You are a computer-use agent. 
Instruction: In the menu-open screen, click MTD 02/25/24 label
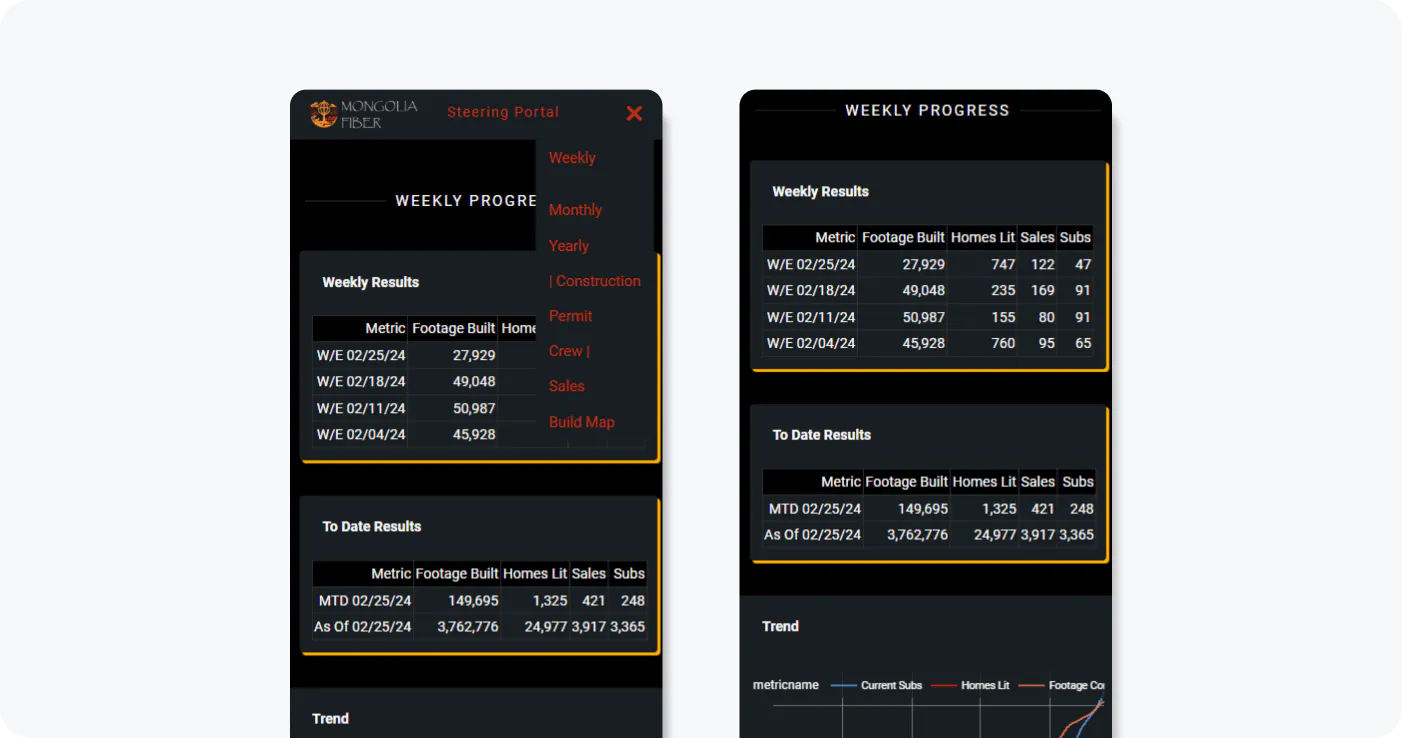pyautogui.click(x=365, y=601)
